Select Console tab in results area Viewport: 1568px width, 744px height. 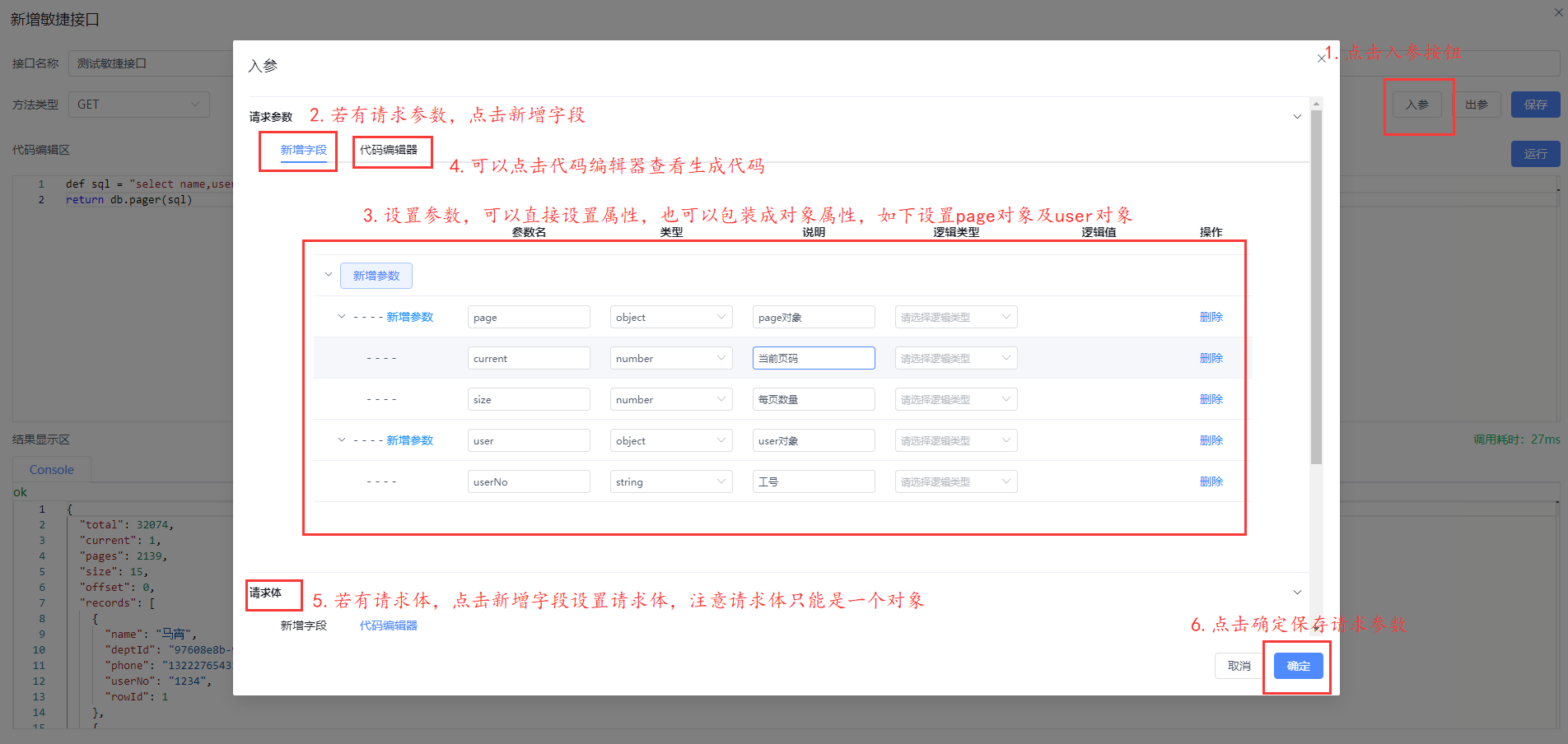point(52,470)
